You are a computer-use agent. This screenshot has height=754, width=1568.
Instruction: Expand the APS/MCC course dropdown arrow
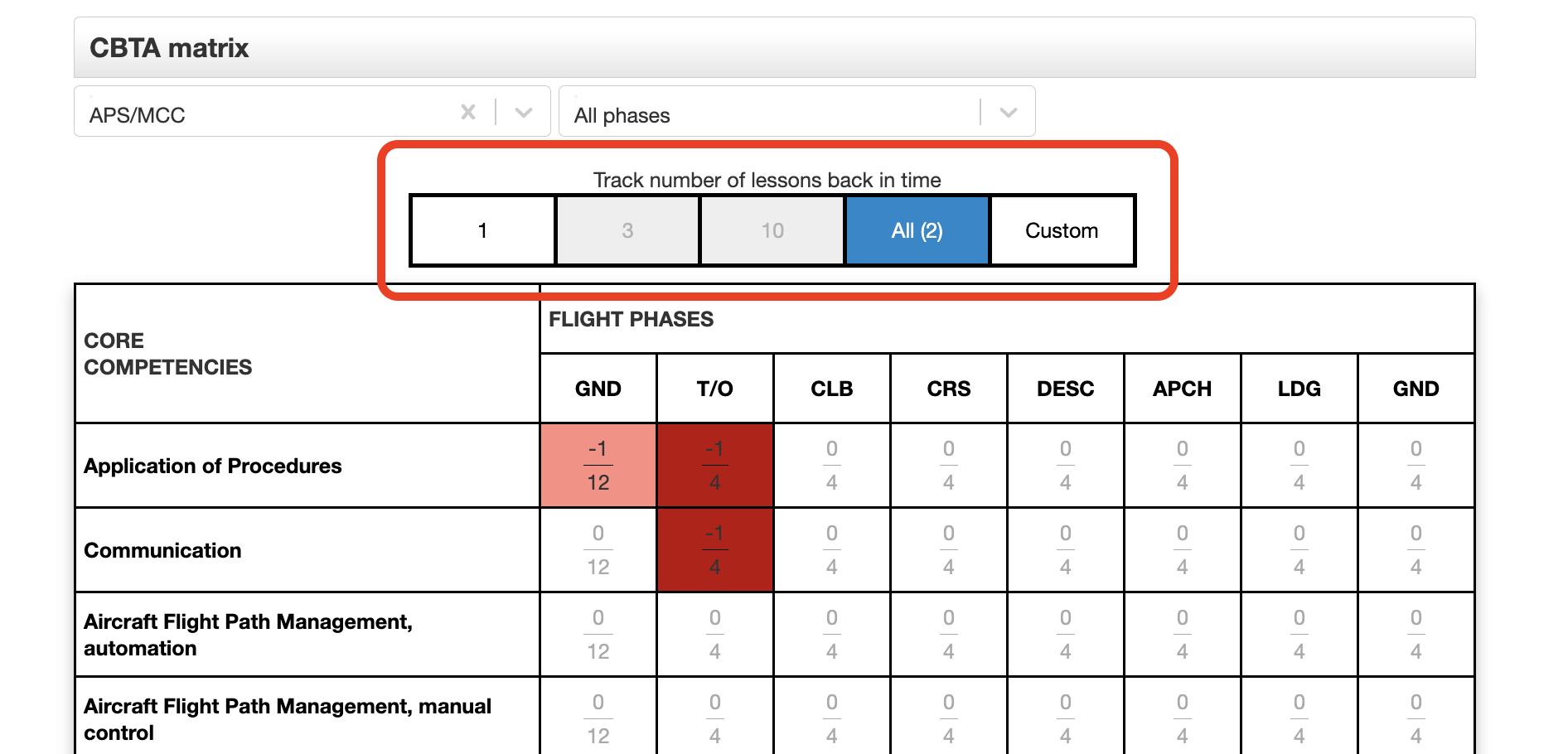pyautogui.click(x=523, y=112)
